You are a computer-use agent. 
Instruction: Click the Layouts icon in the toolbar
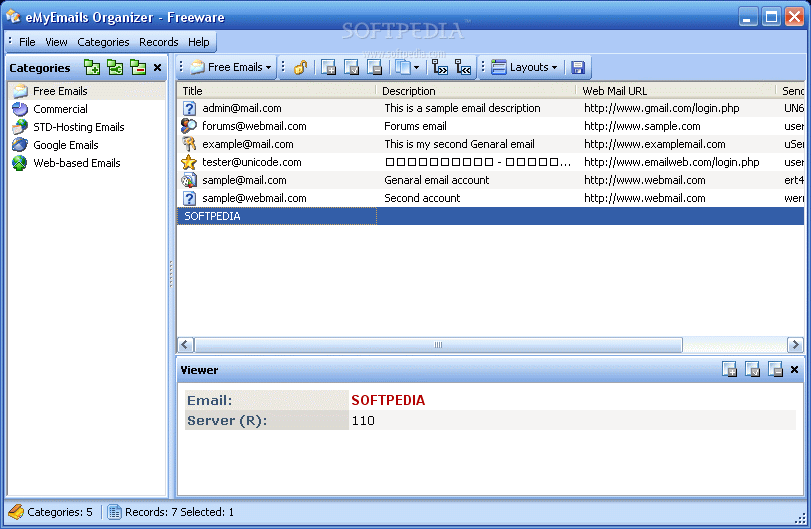[x=499, y=67]
